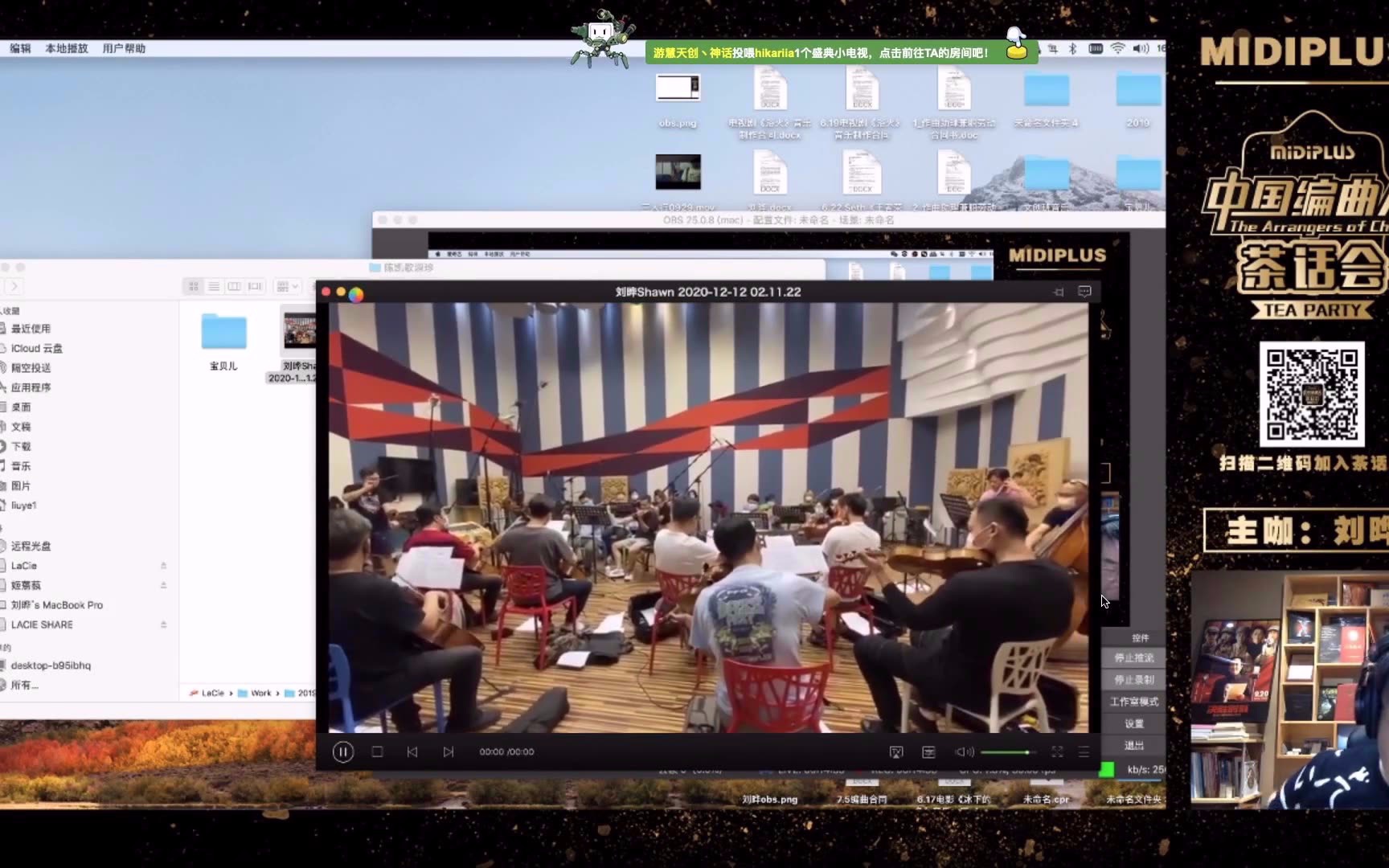Open 所有… network locations in sidebar

coord(24,686)
